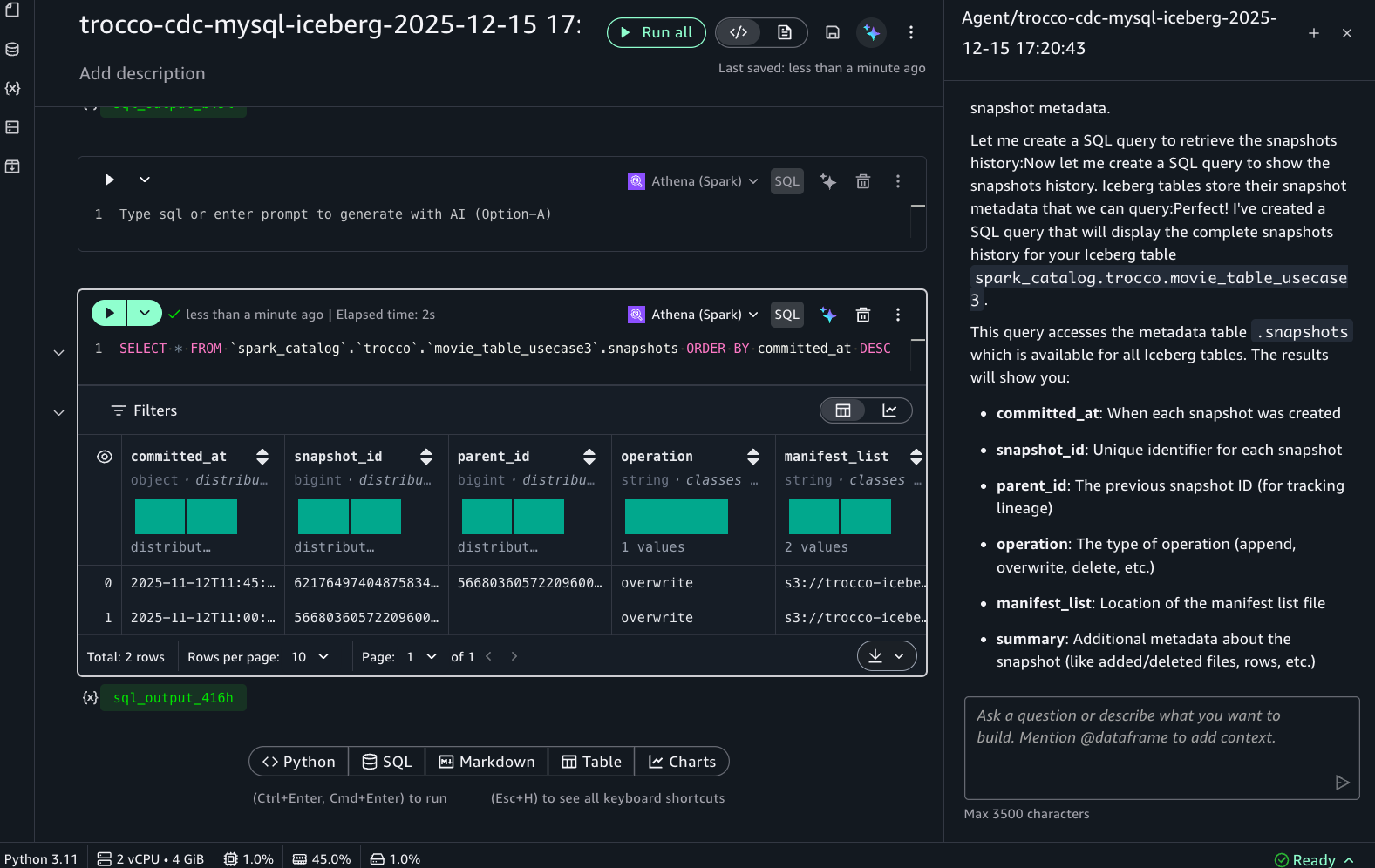Sort by the committed_at column
The image size is (1375, 868).
tap(262, 457)
